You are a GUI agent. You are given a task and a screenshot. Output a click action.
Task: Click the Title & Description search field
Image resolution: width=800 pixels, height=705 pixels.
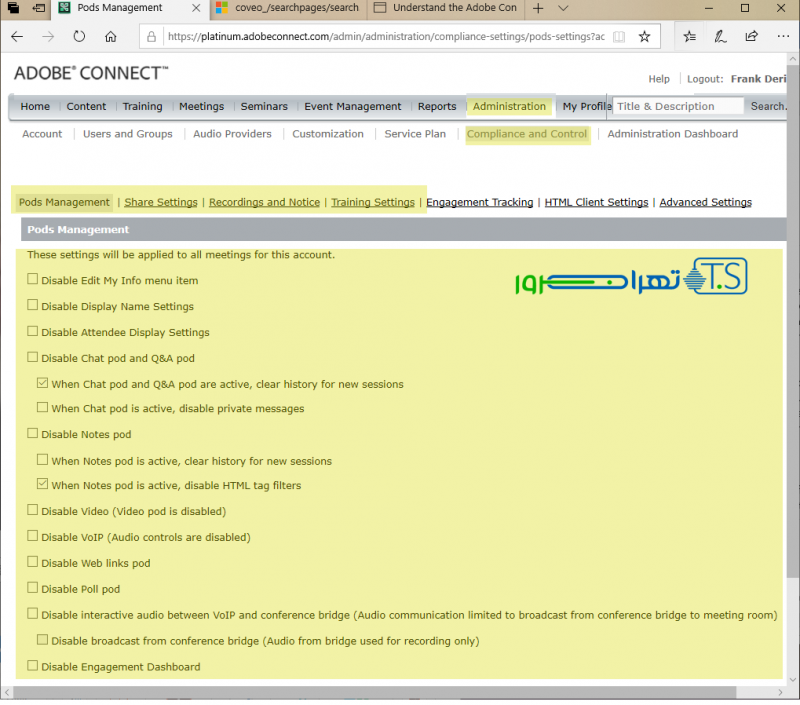tap(678, 106)
